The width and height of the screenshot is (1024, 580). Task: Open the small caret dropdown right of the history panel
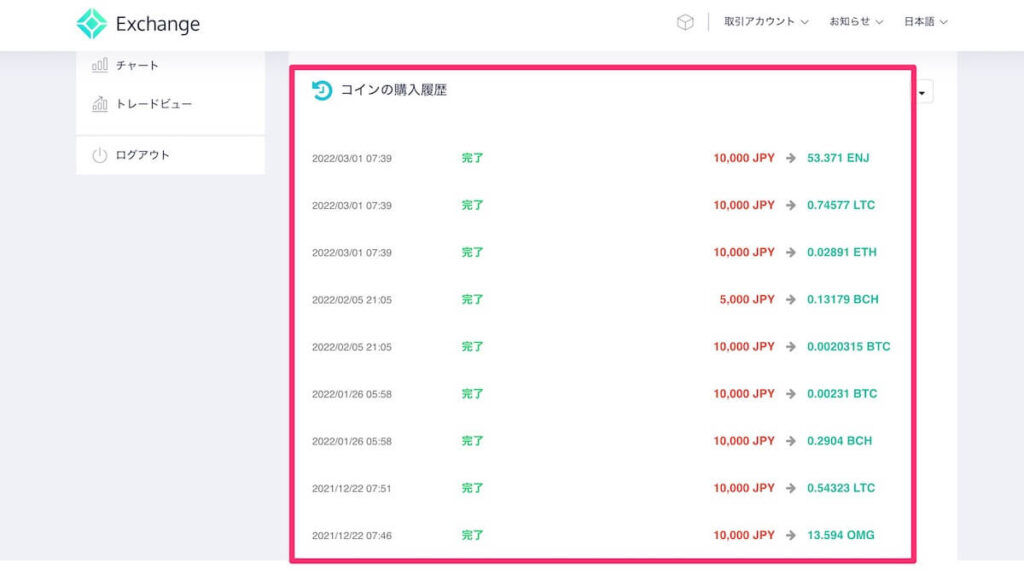click(924, 92)
